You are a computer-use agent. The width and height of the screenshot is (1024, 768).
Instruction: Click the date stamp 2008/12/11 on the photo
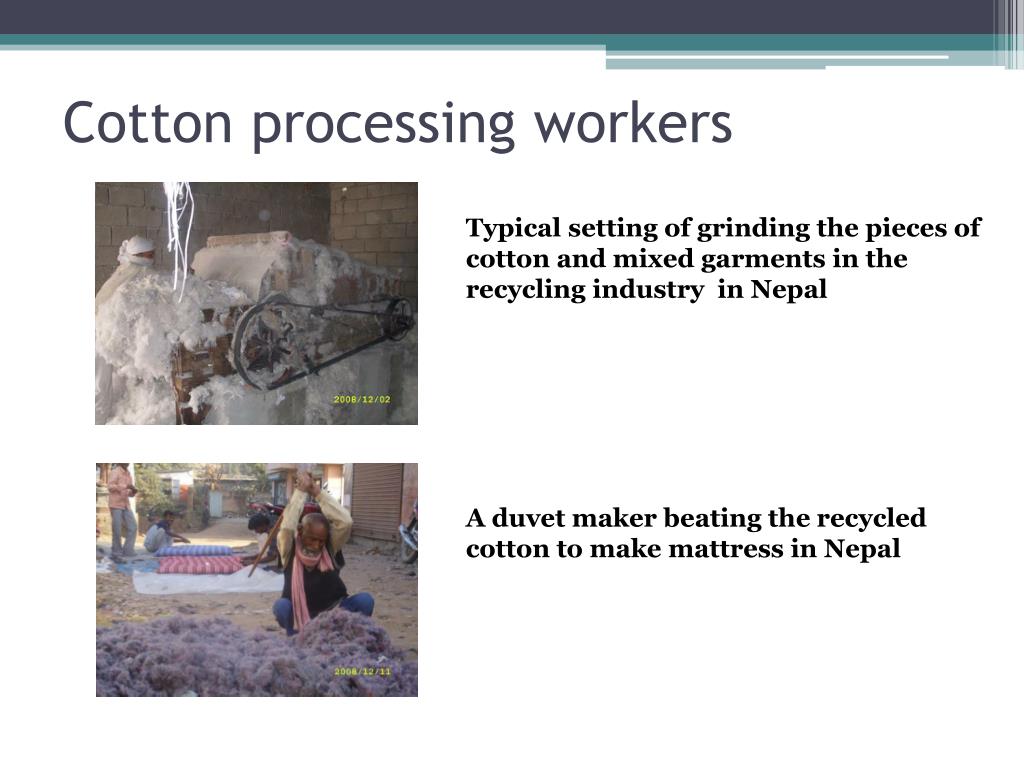[362, 671]
